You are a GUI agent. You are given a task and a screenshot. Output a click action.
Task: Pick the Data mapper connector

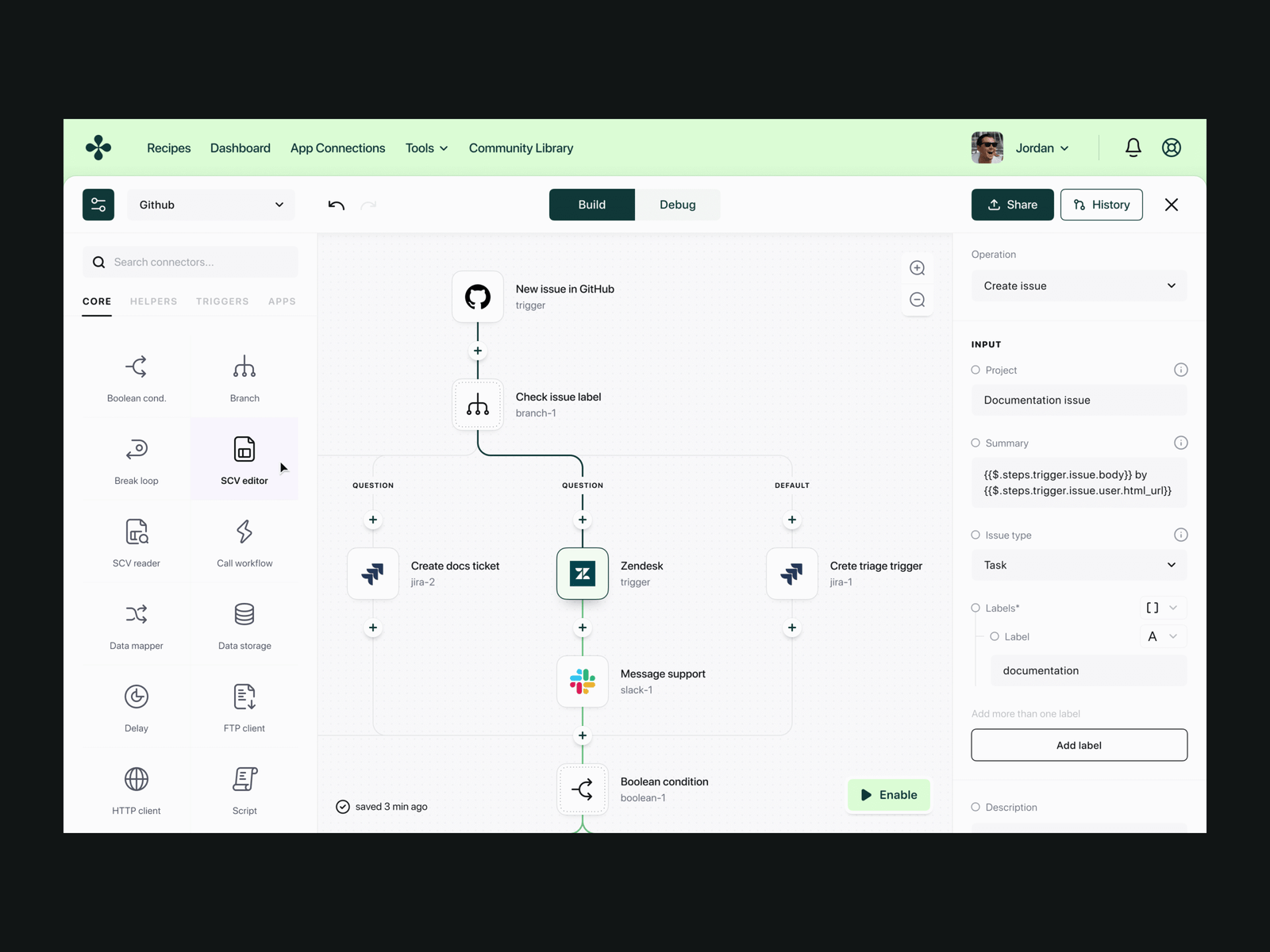pos(137,615)
